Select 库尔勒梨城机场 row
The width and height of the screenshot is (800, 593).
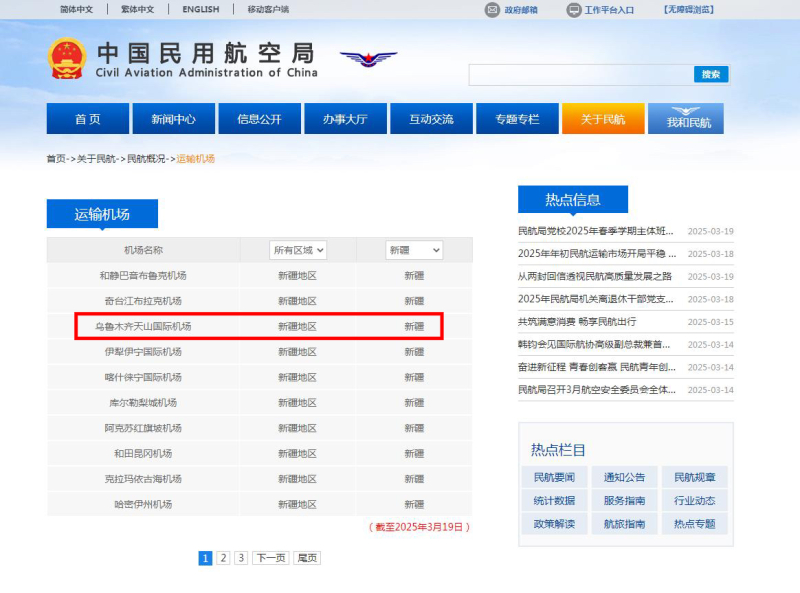coord(259,403)
